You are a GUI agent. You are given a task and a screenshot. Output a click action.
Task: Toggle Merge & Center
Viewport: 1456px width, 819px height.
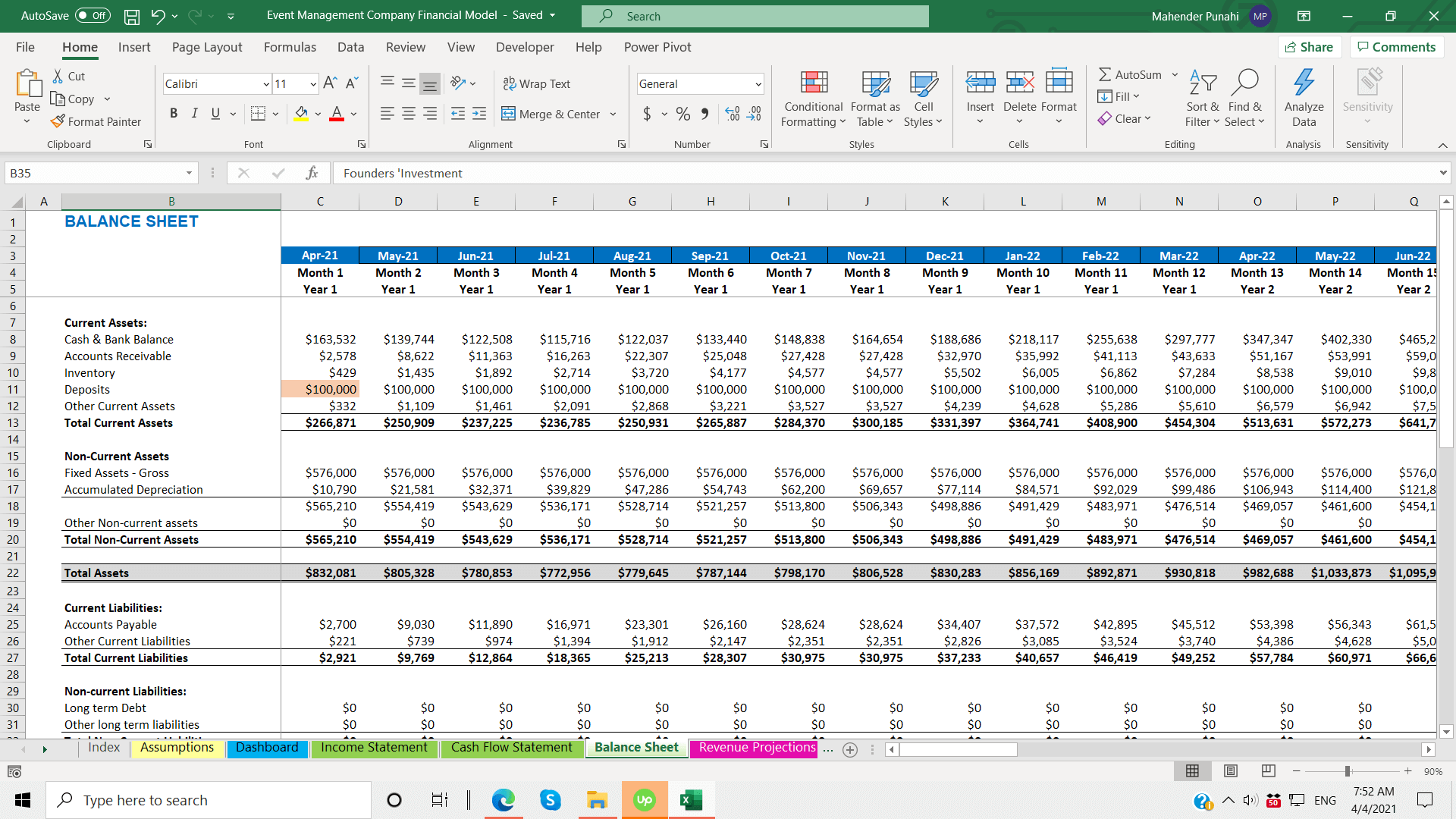tap(551, 114)
